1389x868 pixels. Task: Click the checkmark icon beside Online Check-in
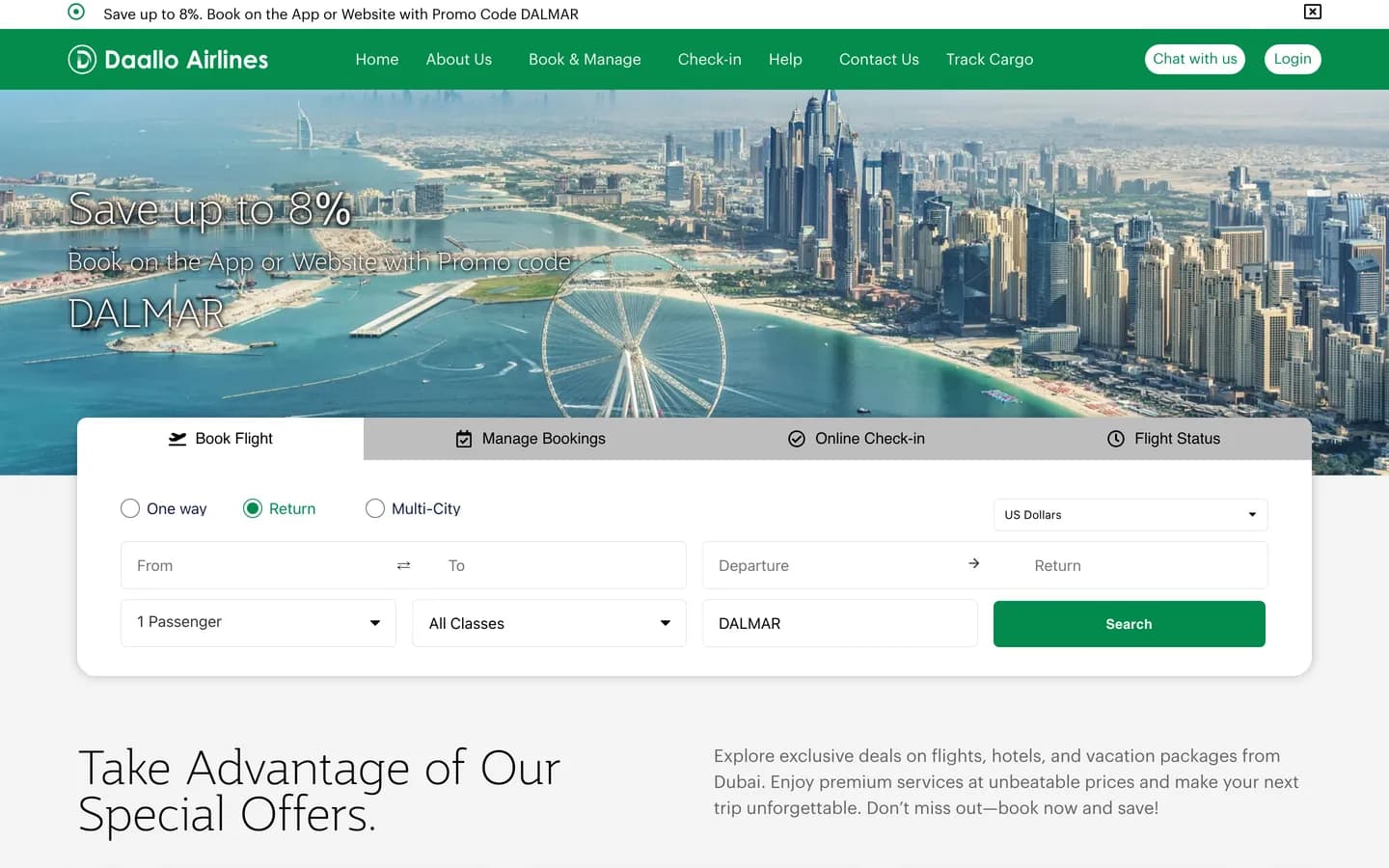pyautogui.click(x=797, y=439)
